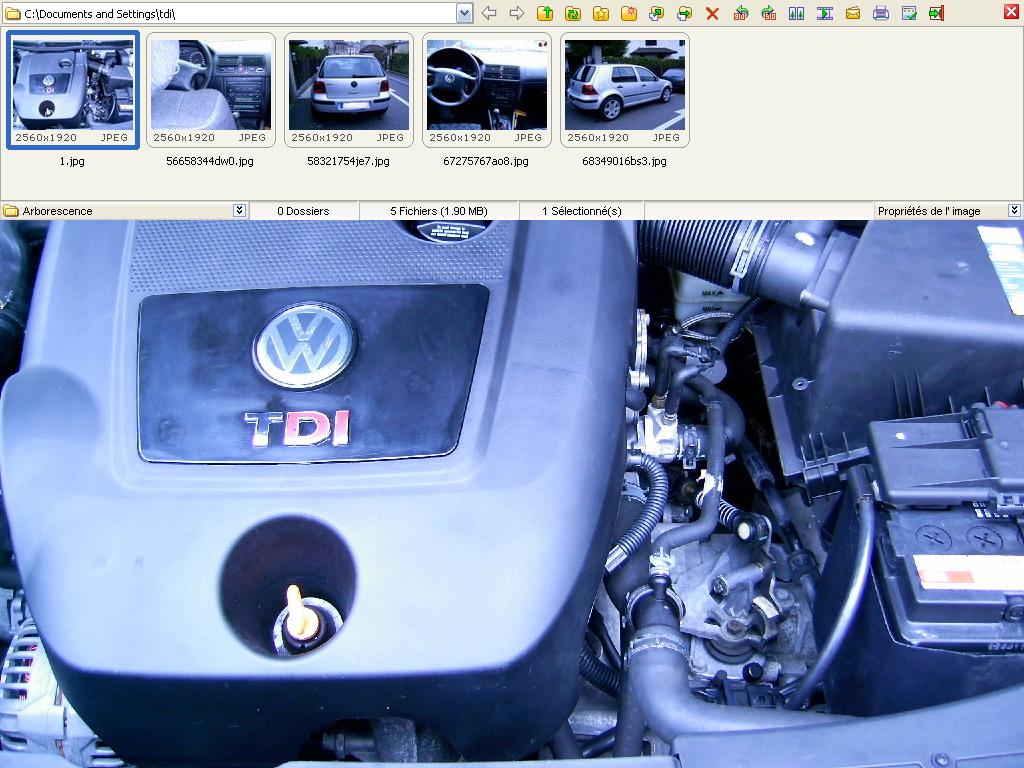The image size is (1024, 768).
Task: Select thumbnail 68349016bs3.jpg
Action: coord(625,90)
